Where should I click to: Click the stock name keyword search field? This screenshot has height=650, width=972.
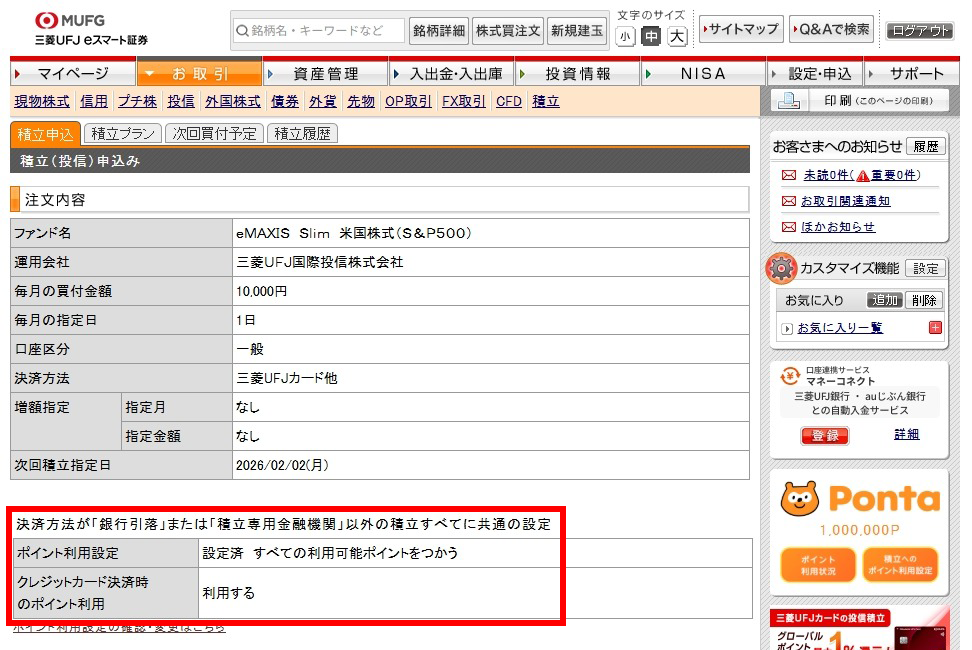coord(319,31)
